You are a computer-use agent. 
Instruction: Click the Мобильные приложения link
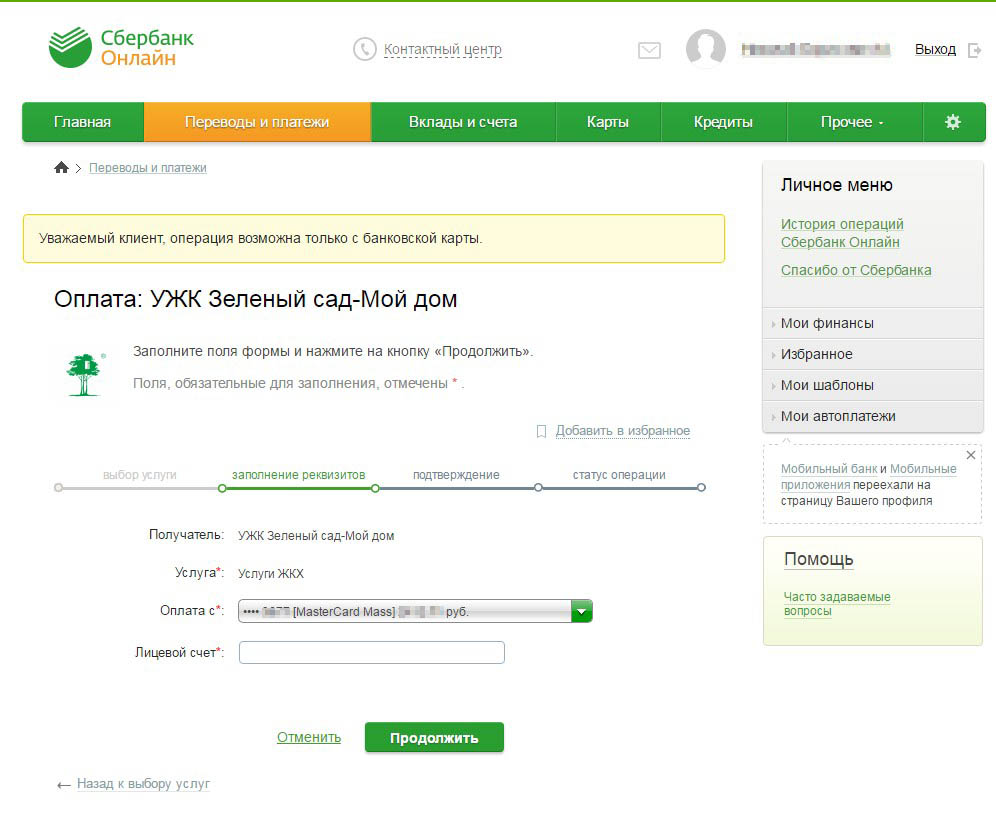868,476
